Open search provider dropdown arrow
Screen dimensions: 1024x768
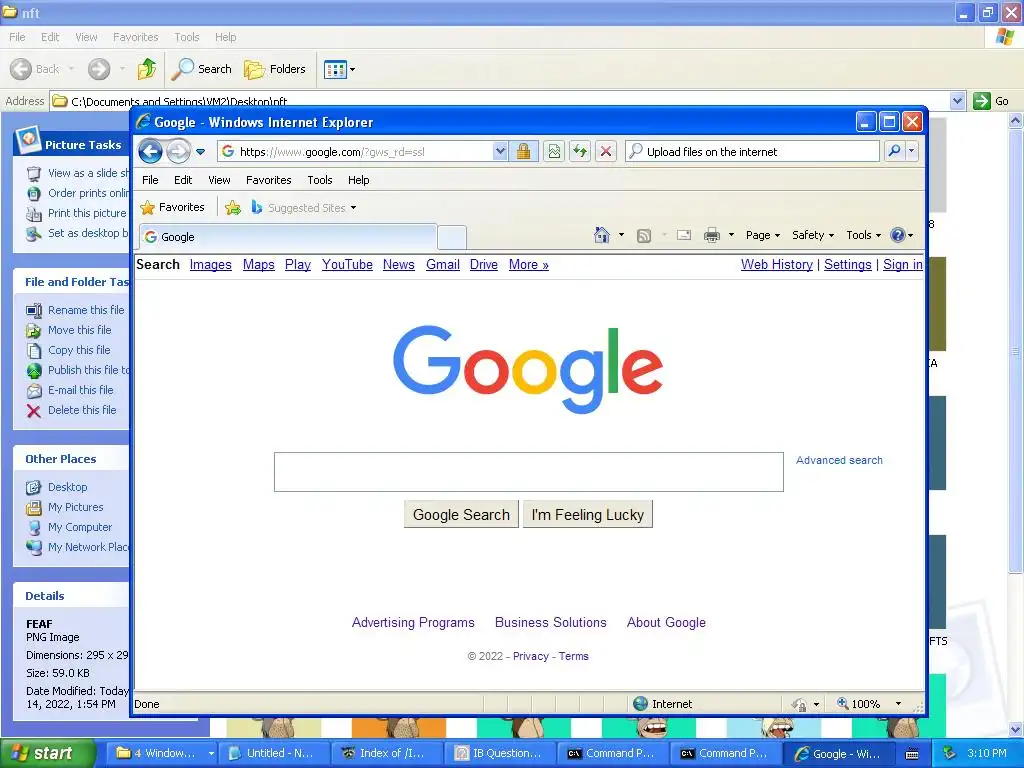coord(912,152)
